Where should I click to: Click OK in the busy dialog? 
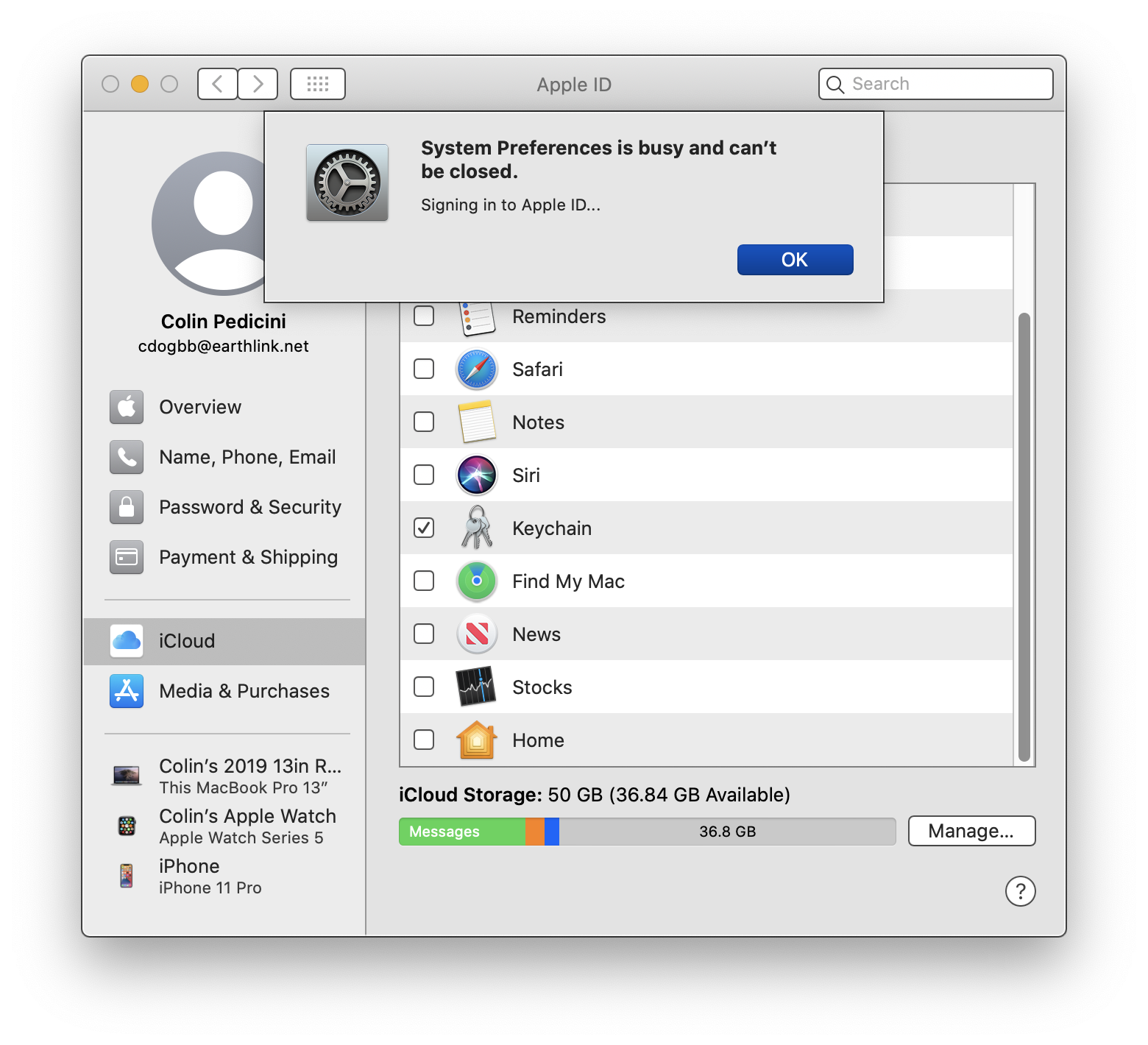795,260
